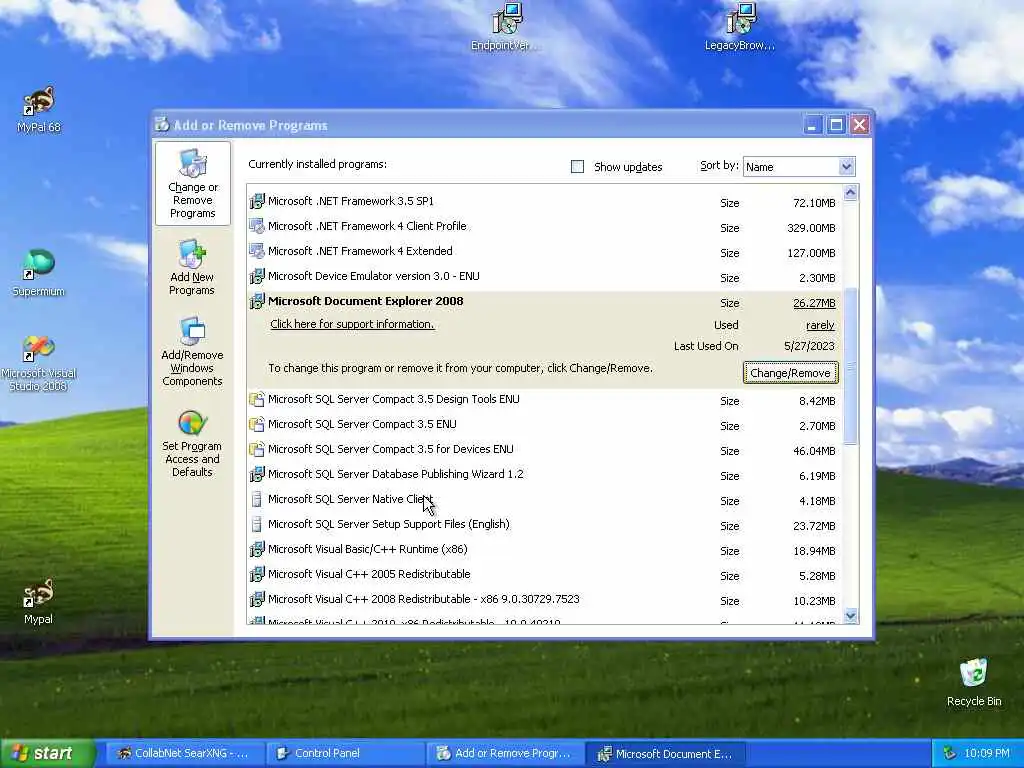
Task: Select SQL Server Setup Support Files (English)
Action: 544,524
